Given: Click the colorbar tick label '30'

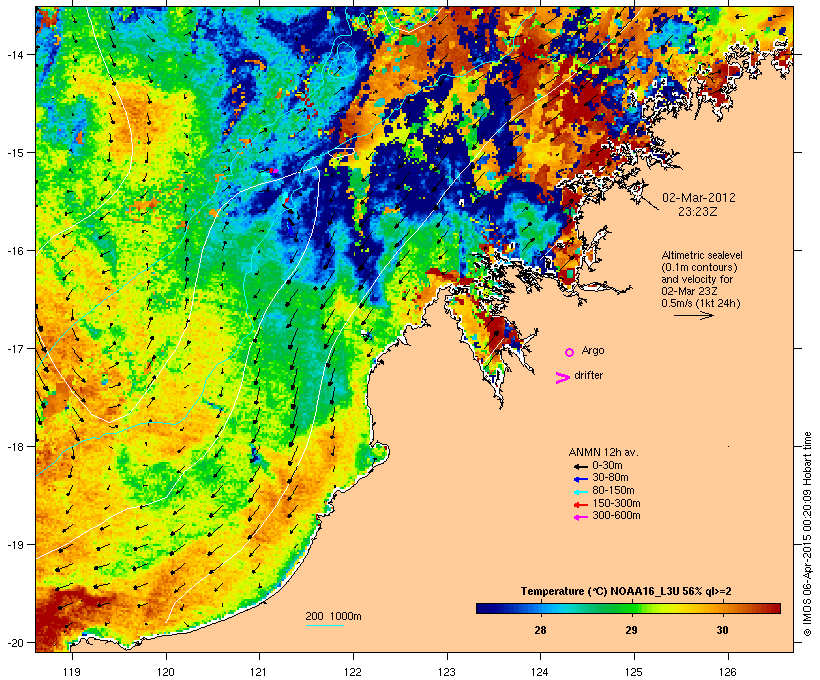Looking at the screenshot, I should [722, 630].
